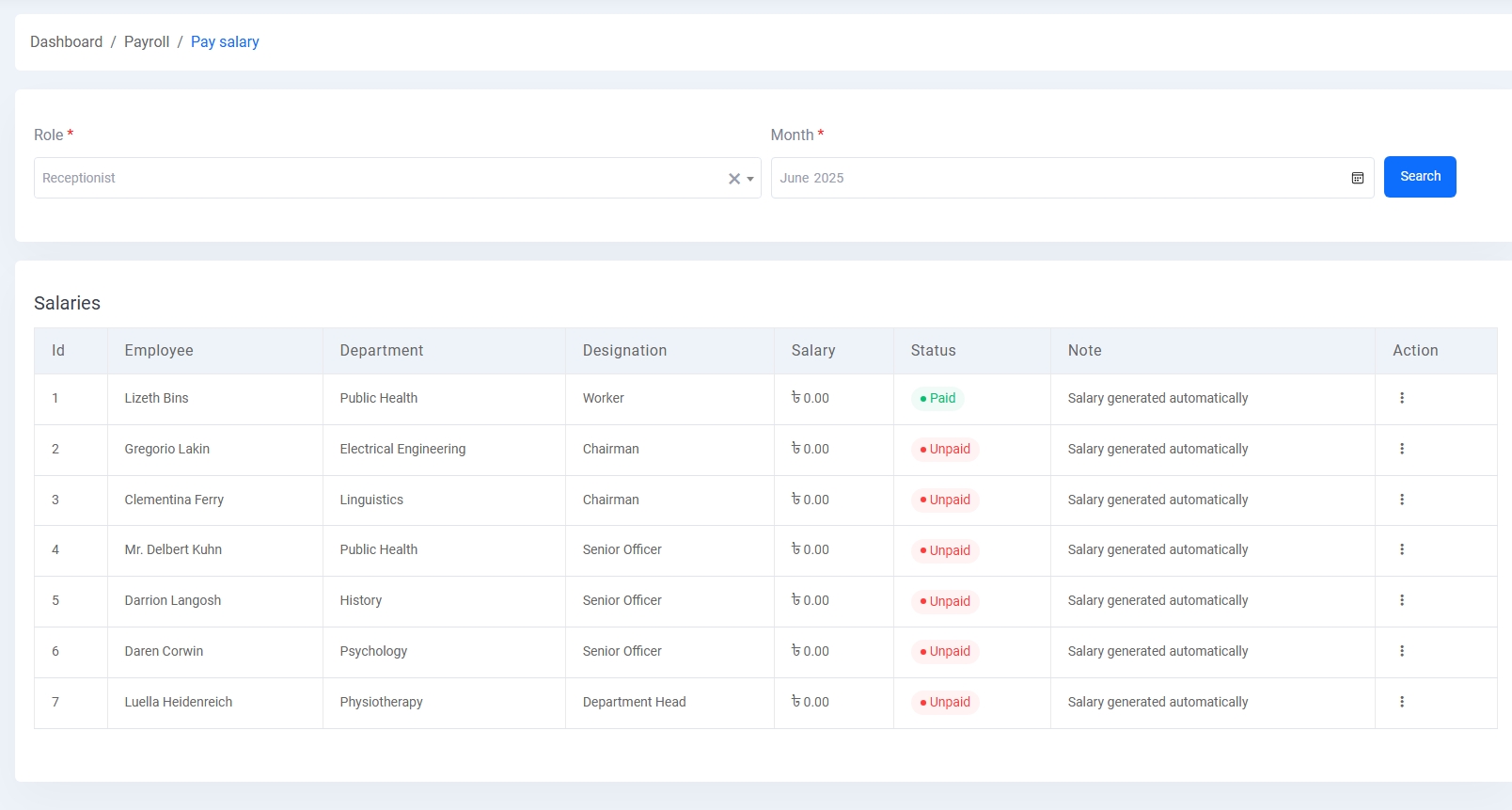
Task: Click the Employee column header
Action: coord(159,351)
